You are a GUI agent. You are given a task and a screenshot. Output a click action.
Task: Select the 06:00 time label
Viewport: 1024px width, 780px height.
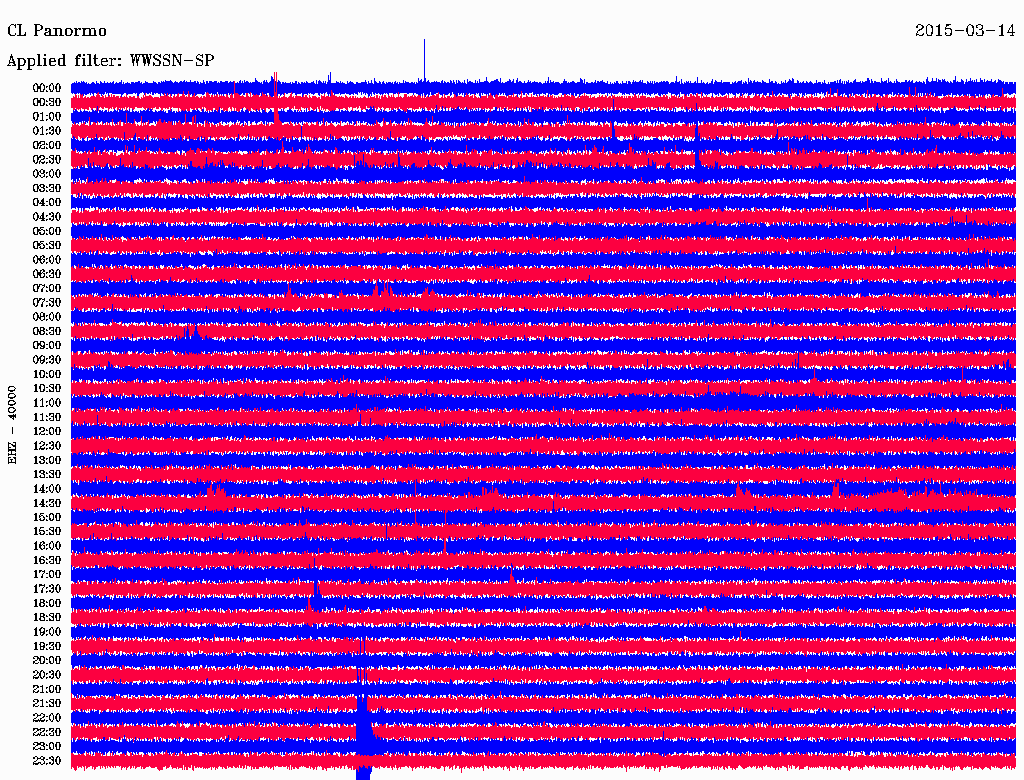click(47, 259)
